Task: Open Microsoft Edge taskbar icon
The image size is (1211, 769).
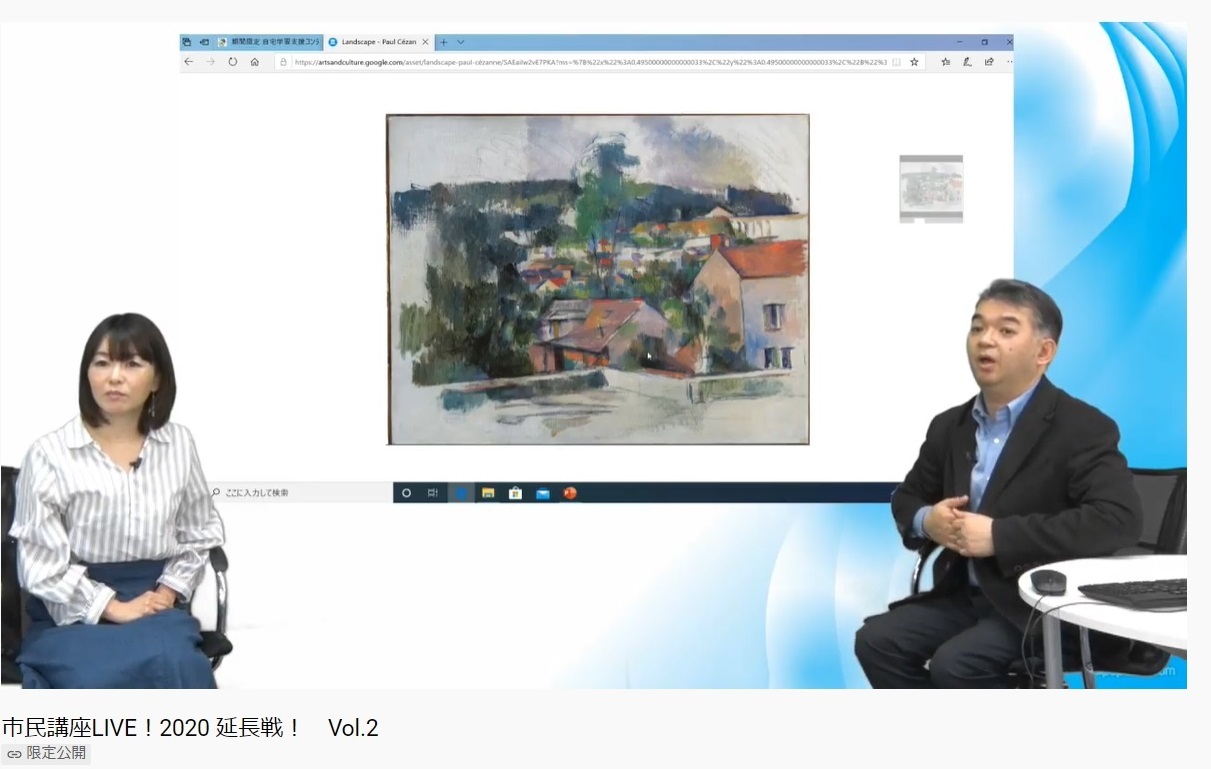Action: (462, 493)
